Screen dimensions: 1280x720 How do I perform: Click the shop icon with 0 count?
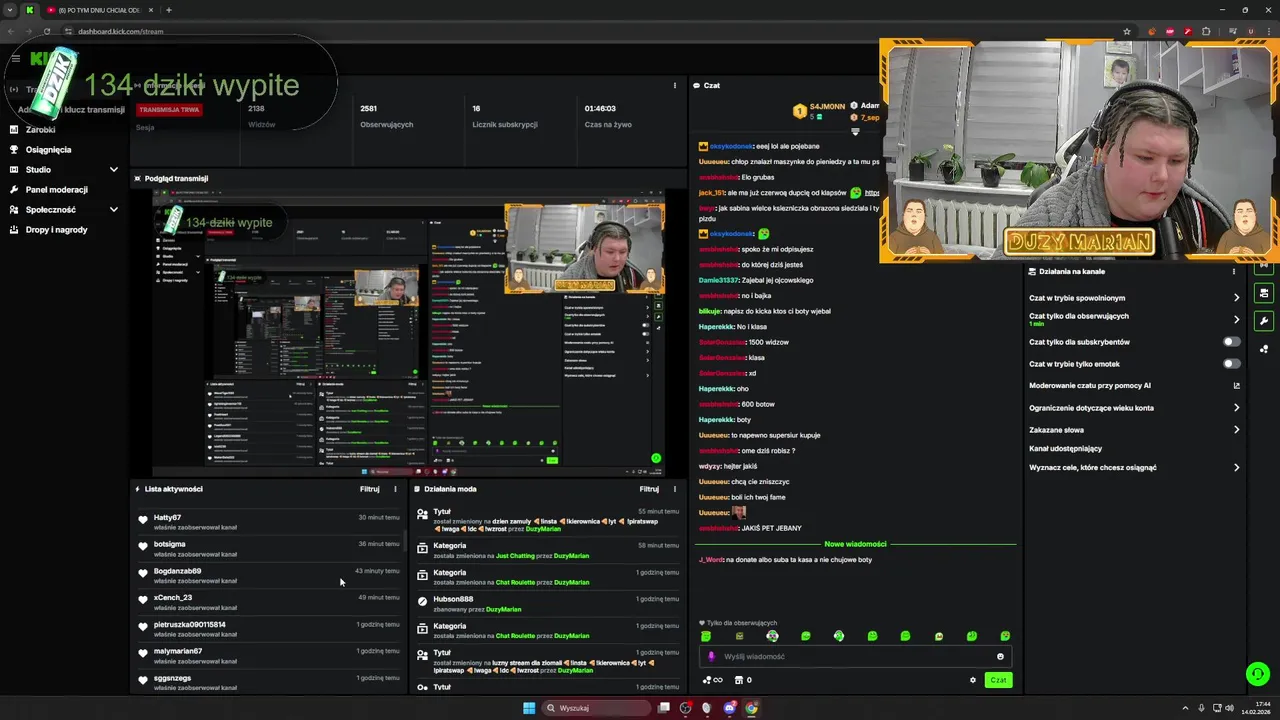pyautogui.click(x=742, y=680)
